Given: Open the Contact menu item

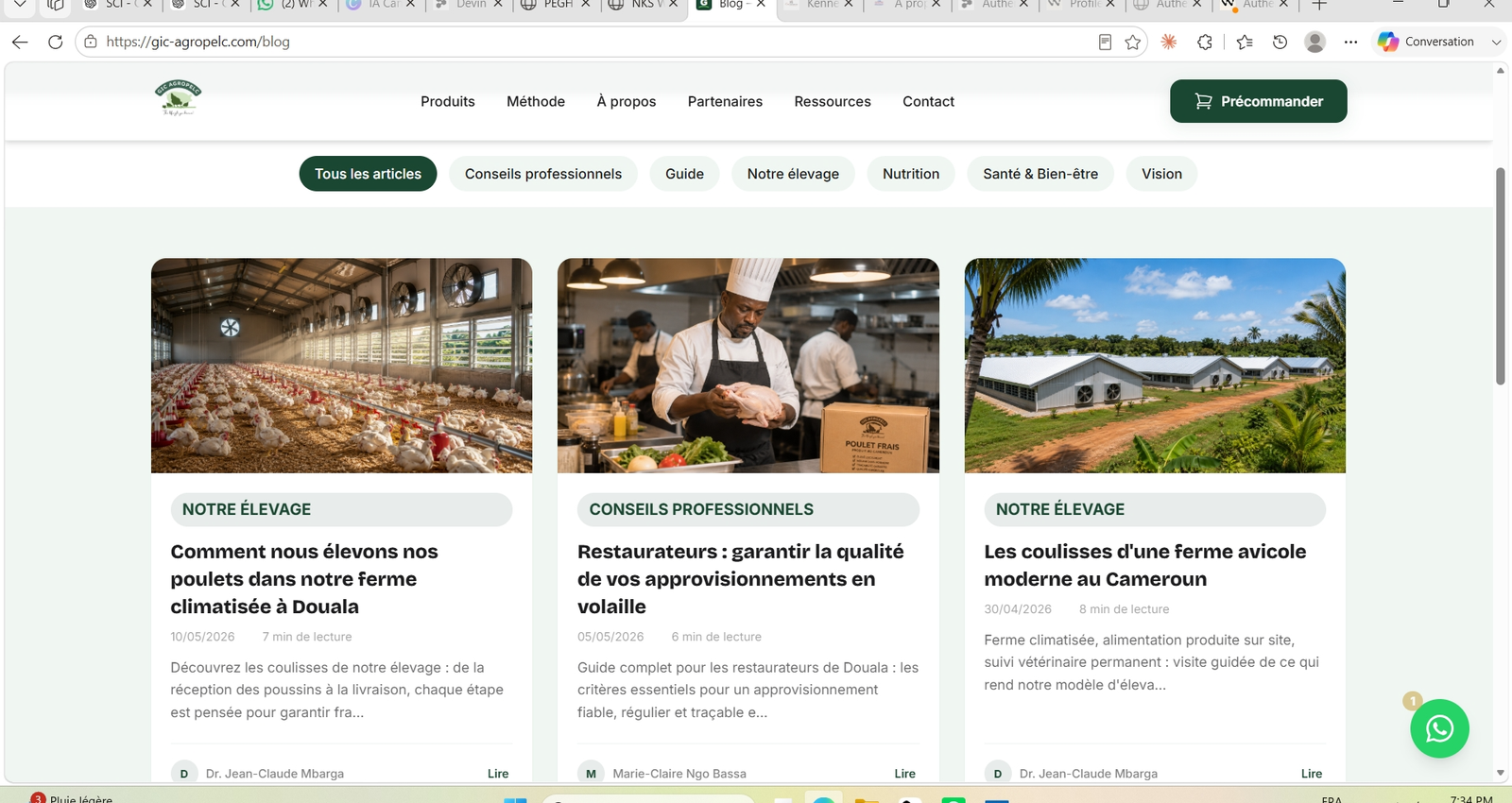Looking at the screenshot, I should pyautogui.click(x=928, y=101).
